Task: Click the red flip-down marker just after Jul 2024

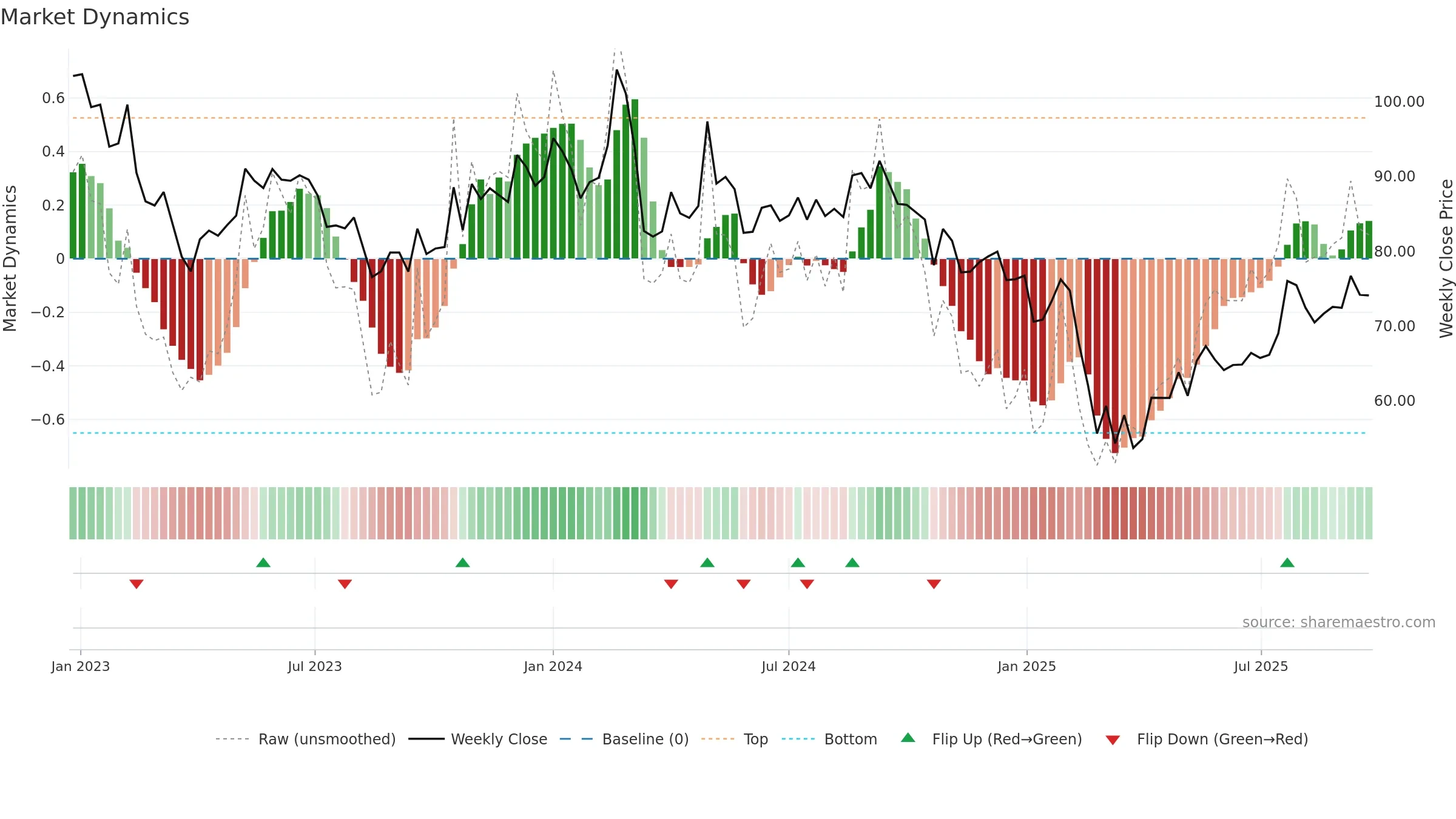Action: (x=807, y=584)
